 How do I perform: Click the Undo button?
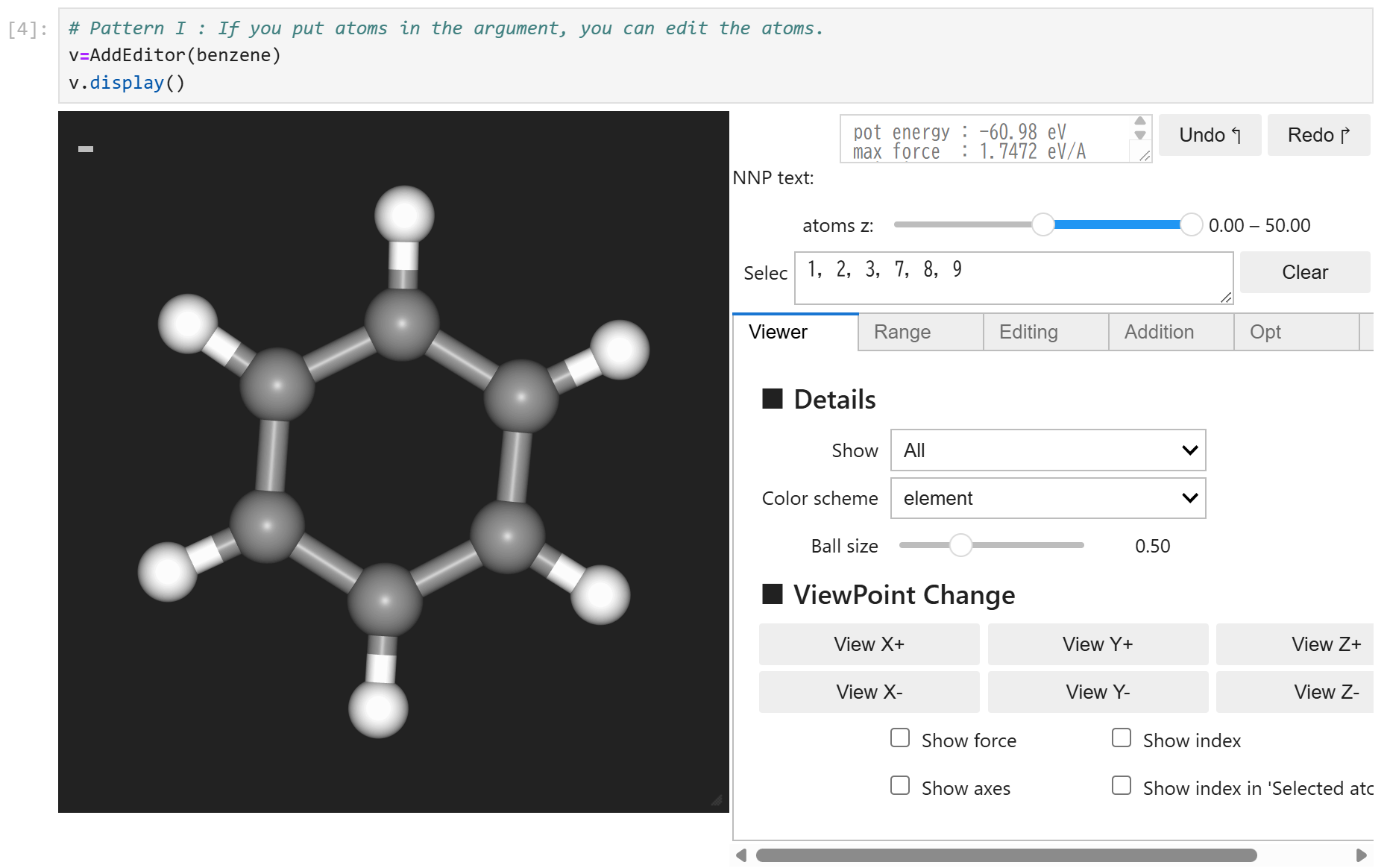click(x=1209, y=135)
